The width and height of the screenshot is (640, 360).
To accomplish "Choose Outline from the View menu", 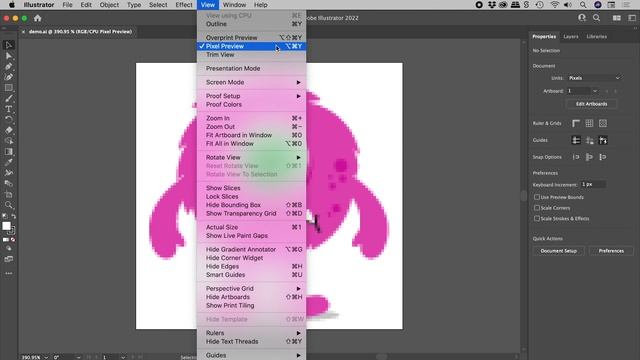I will 251,24.
